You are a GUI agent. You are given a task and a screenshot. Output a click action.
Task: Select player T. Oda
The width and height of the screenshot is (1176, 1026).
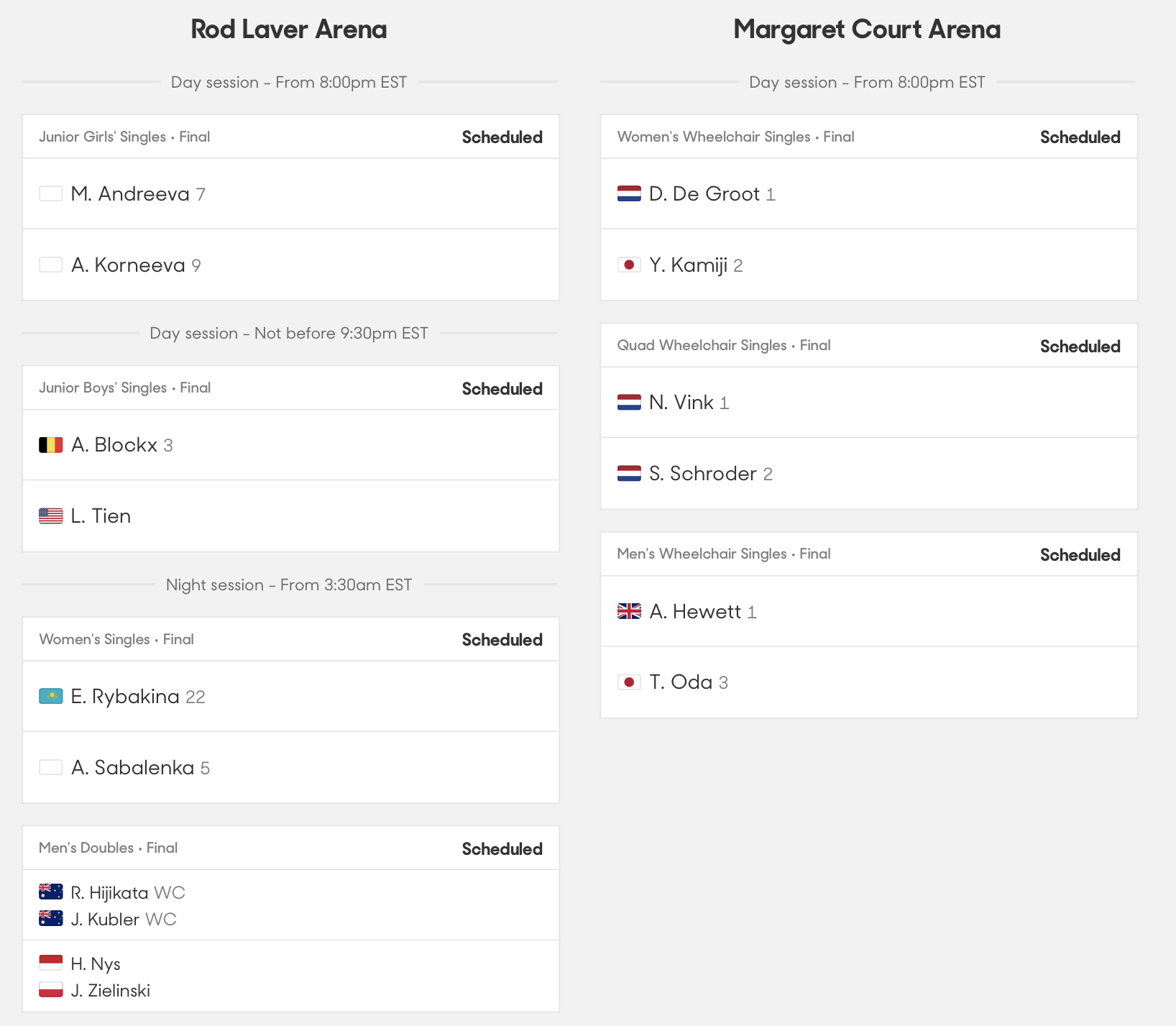tap(681, 682)
